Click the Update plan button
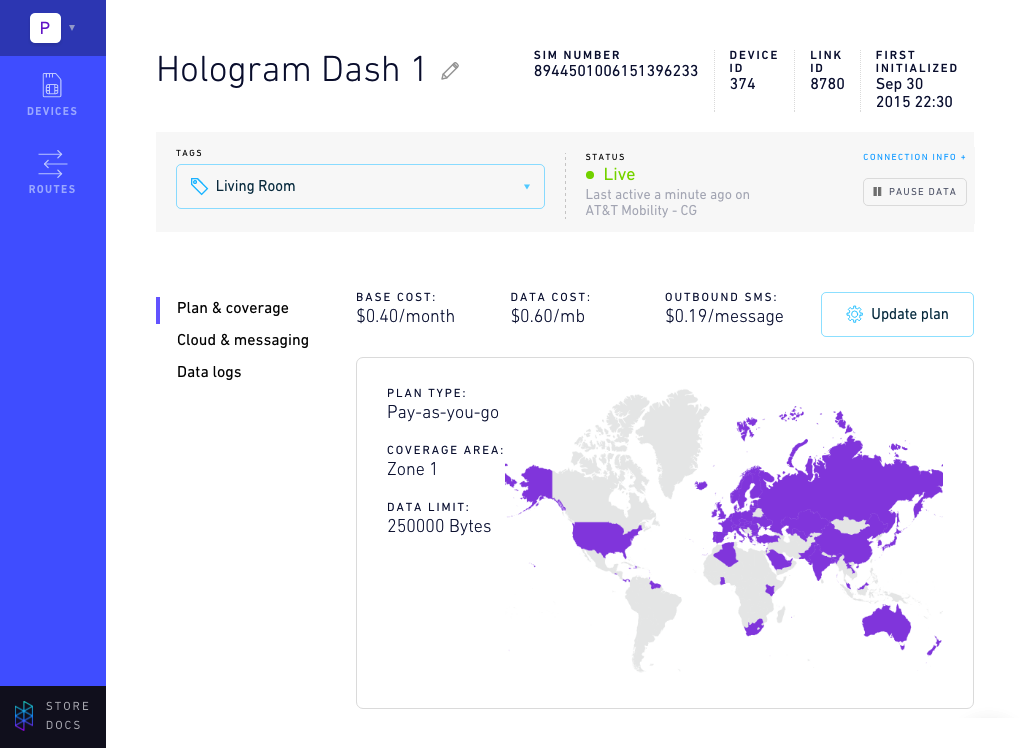The image size is (1023, 748). click(897, 315)
